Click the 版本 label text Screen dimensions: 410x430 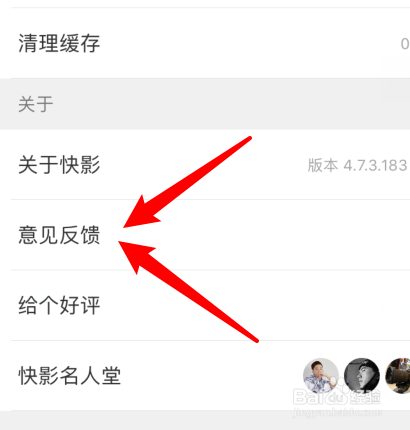click(x=322, y=165)
